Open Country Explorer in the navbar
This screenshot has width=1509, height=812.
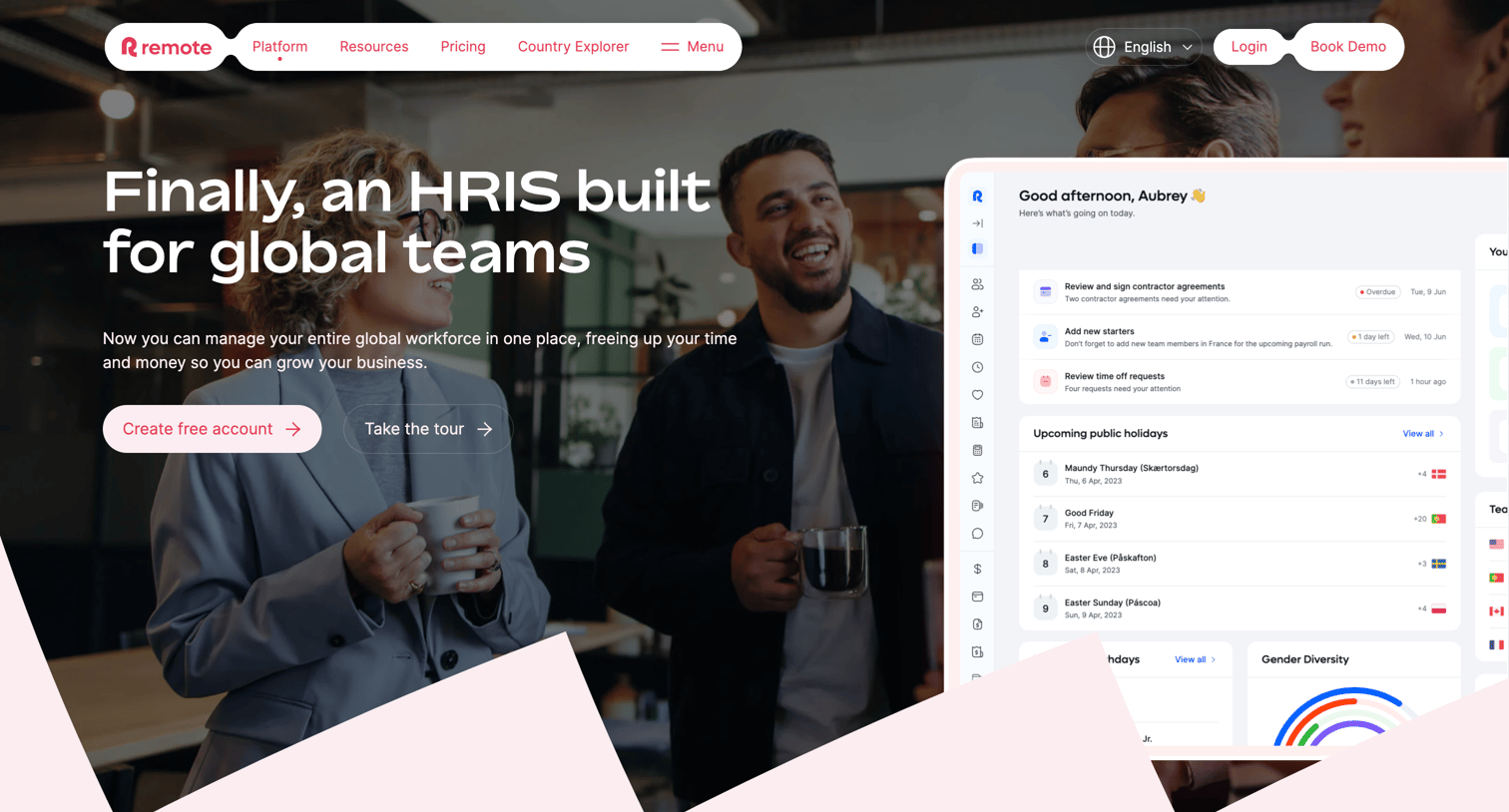click(573, 47)
